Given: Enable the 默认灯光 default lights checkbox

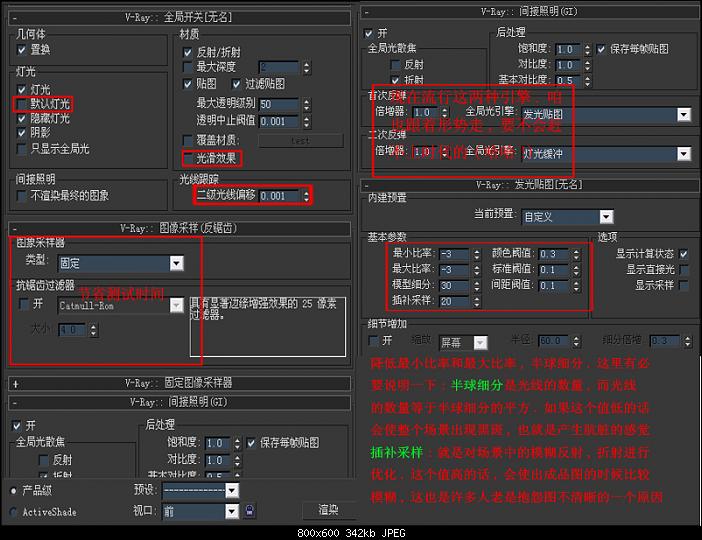Looking at the screenshot, I should click(21, 104).
